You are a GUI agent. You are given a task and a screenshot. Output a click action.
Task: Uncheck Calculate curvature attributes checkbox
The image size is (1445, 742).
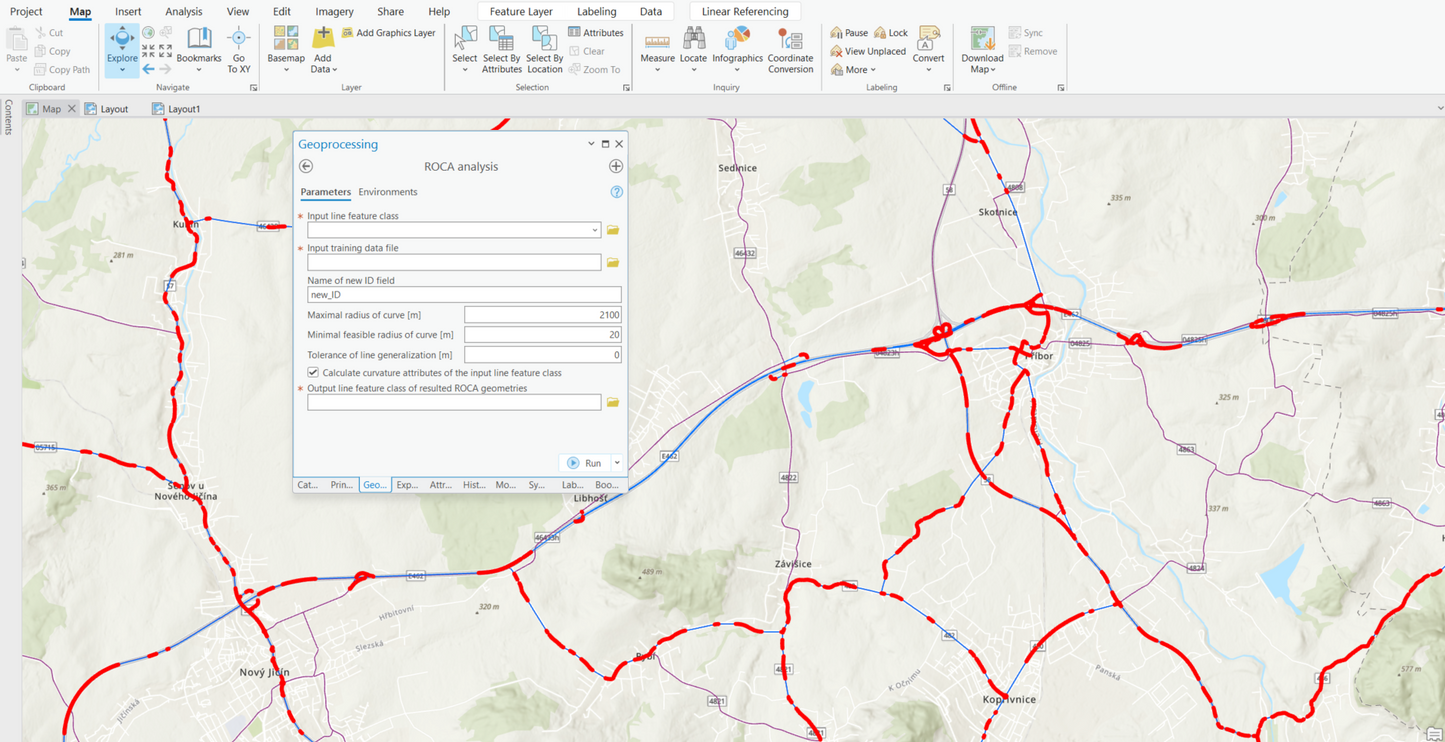click(x=313, y=373)
